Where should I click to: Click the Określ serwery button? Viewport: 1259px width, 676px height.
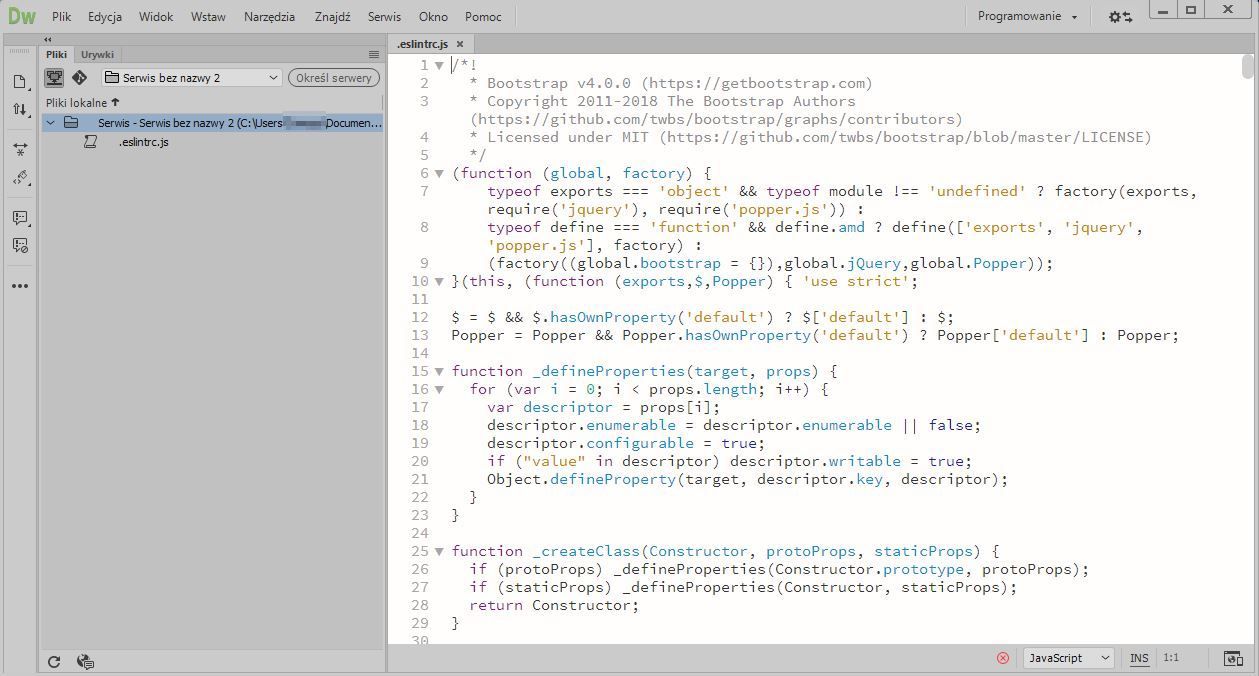coord(333,77)
